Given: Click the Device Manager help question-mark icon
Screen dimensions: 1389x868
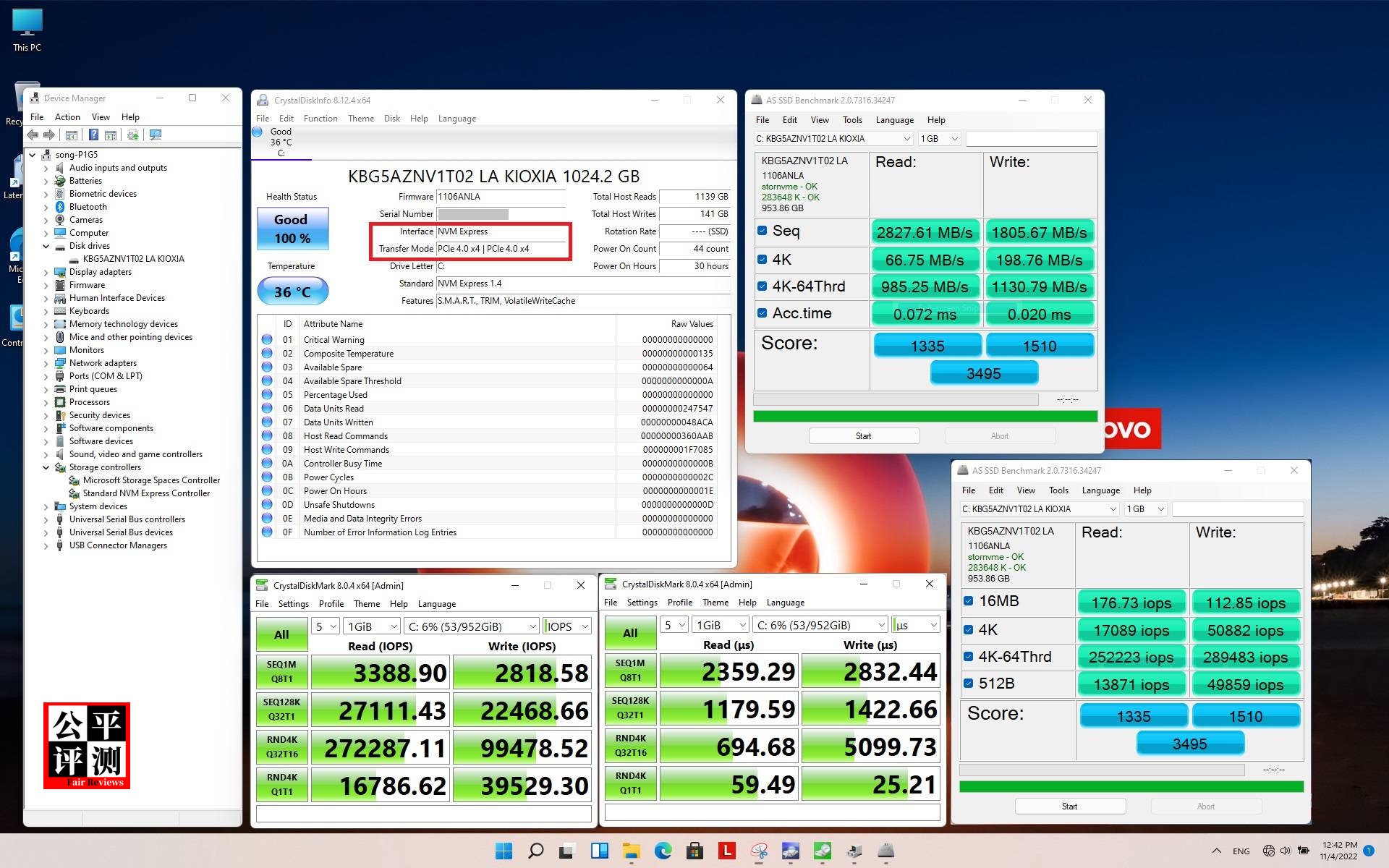Looking at the screenshot, I should pyautogui.click(x=93, y=135).
